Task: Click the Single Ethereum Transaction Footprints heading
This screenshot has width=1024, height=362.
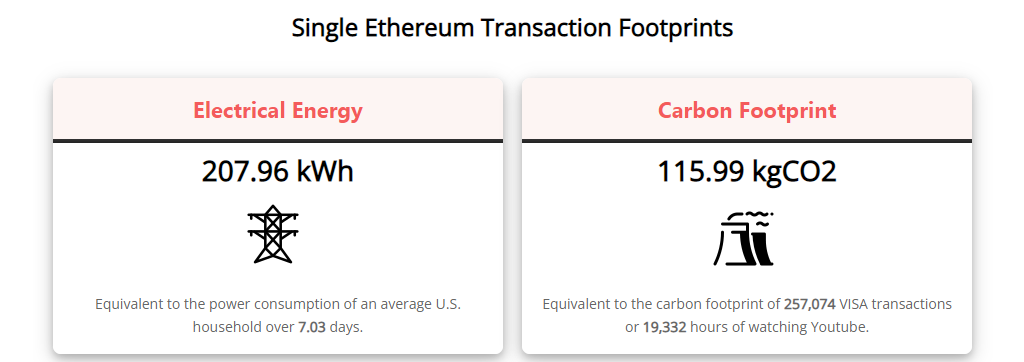Action: tap(512, 28)
